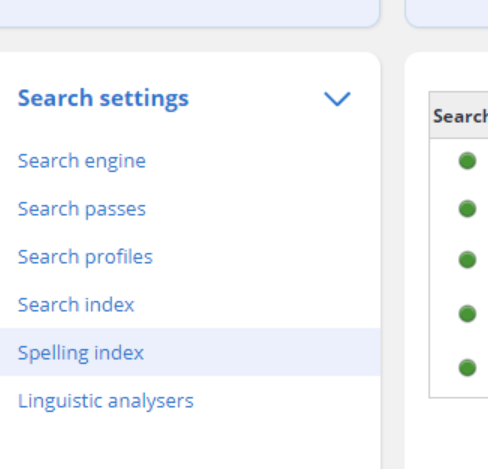This screenshot has height=469, width=488.
Task: Click the third green status circle
Action: (467, 260)
